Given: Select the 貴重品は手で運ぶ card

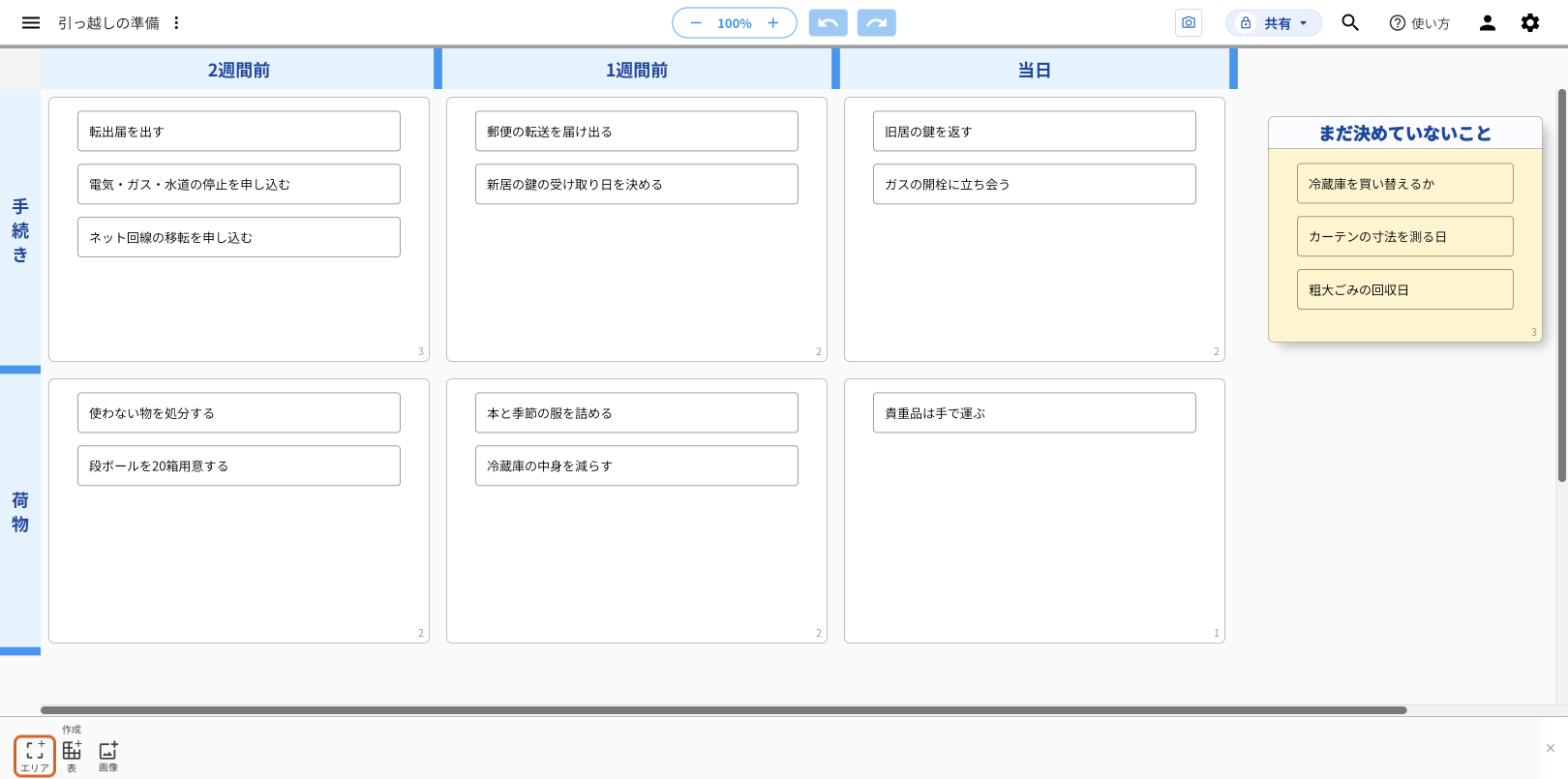Looking at the screenshot, I should tap(1035, 412).
